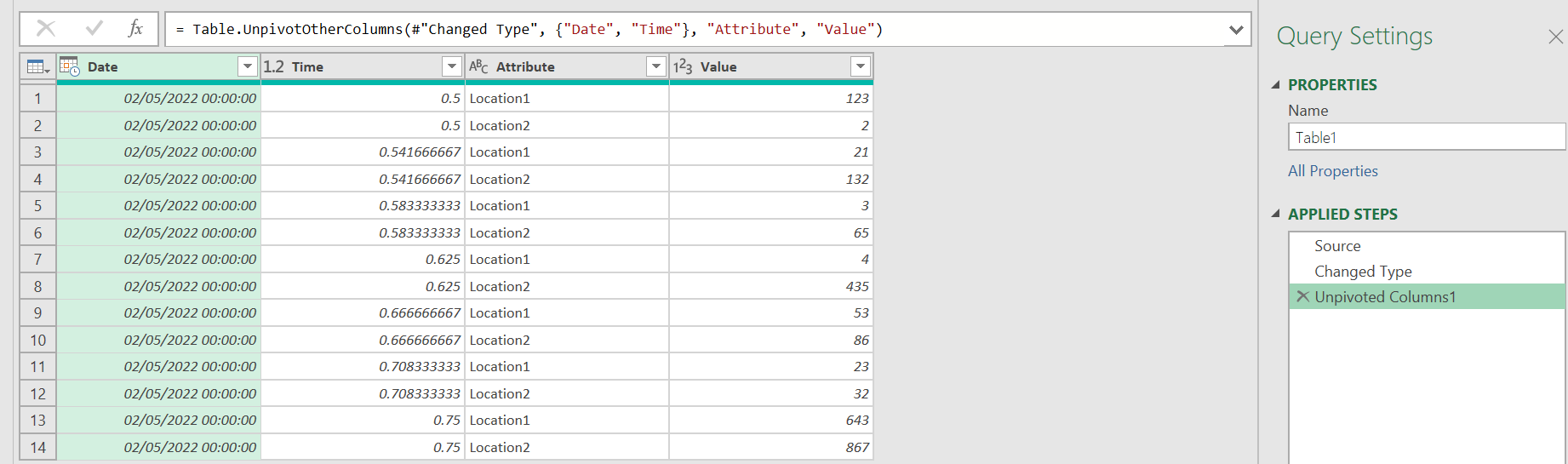Collapse the APPLIED STEPS section
This screenshot has width=1568, height=464.
pyautogui.click(x=1275, y=214)
